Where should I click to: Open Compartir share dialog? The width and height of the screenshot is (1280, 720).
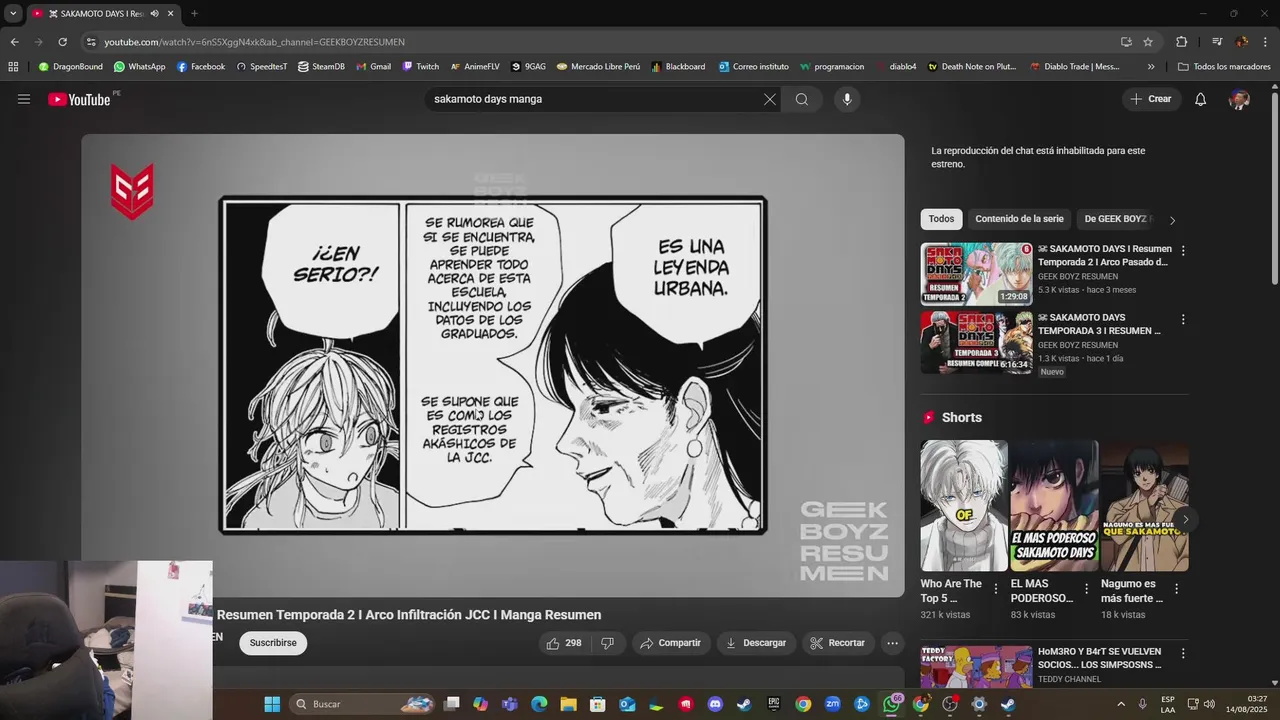[671, 643]
